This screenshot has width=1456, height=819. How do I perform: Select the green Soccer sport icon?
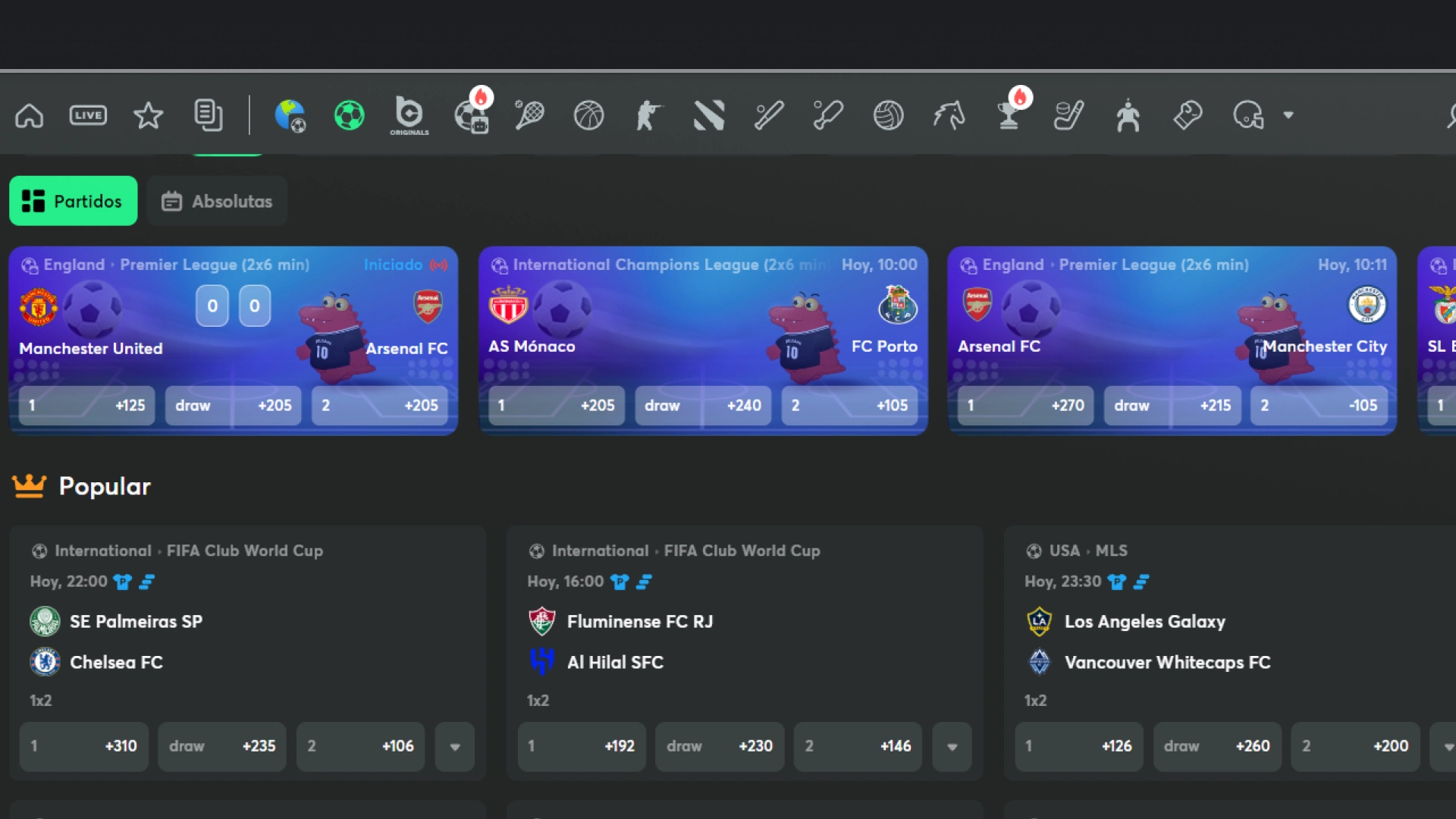[x=350, y=115]
